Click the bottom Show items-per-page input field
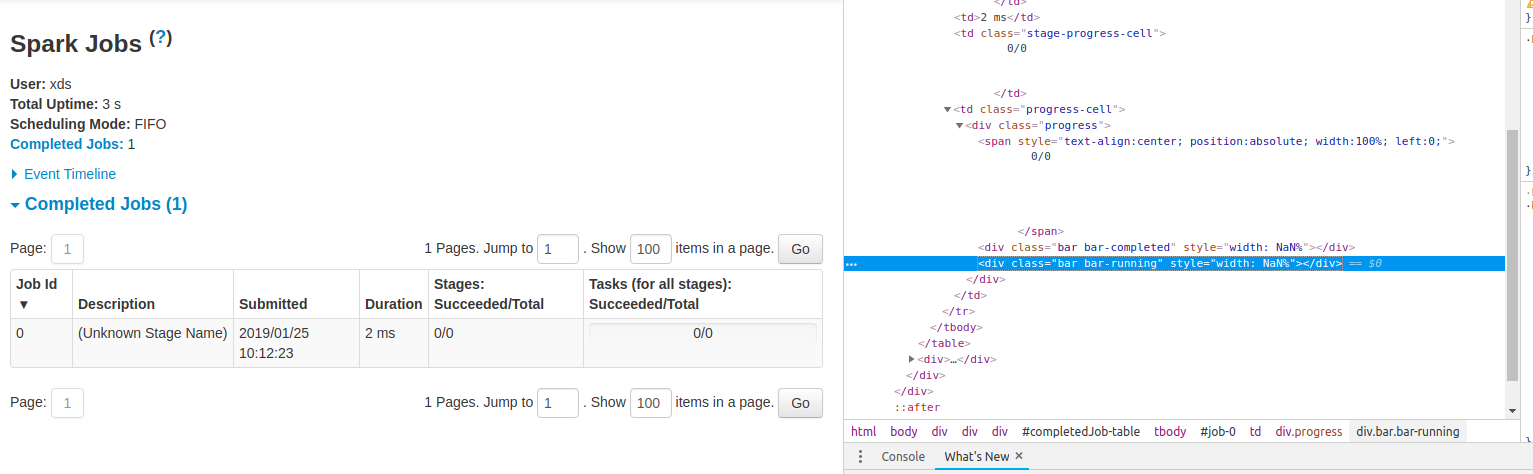Viewport: 1533px width, 474px height. pyautogui.click(x=650, y=402)
